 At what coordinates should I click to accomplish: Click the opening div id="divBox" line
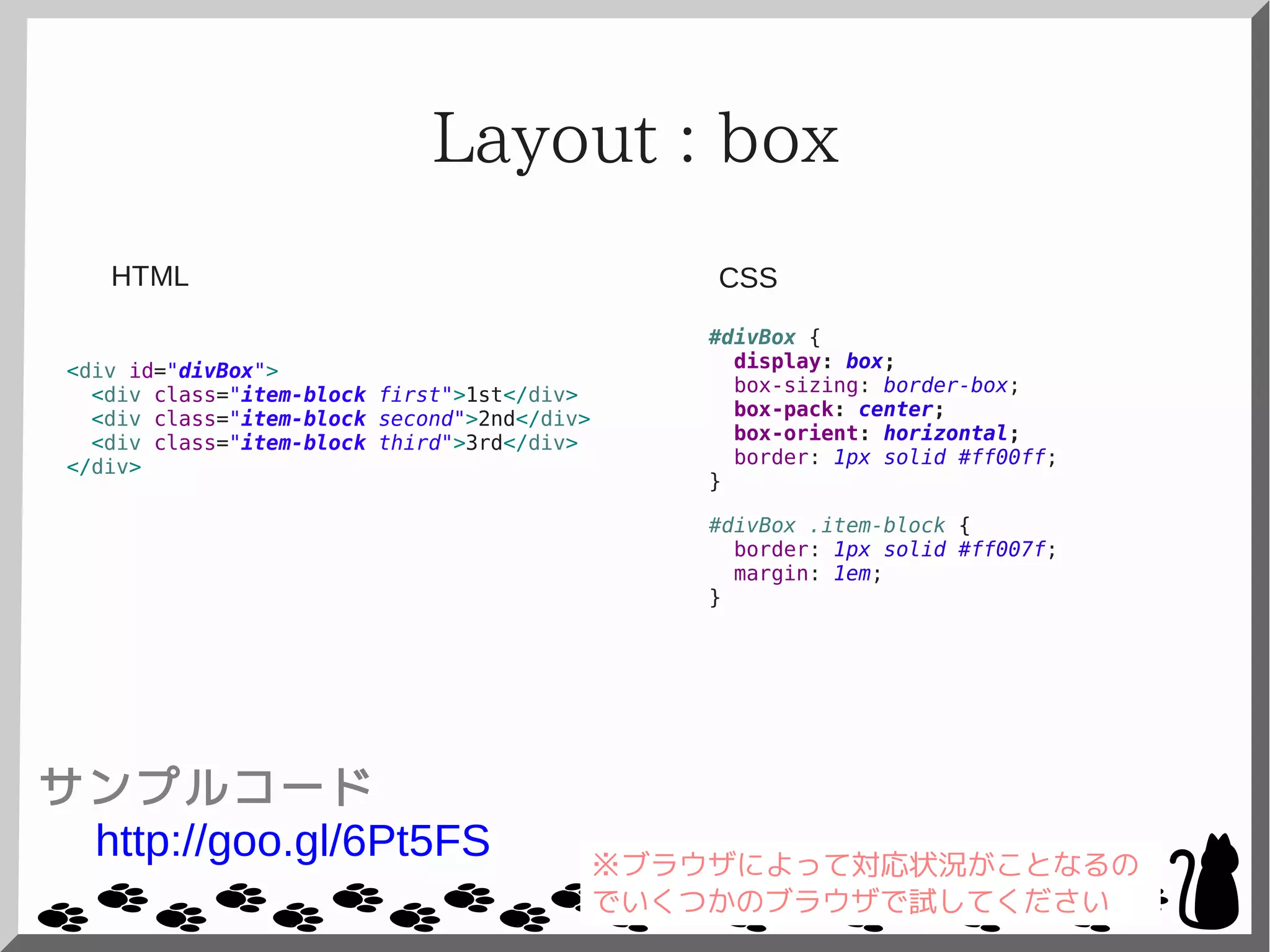(x=172, y=371)
